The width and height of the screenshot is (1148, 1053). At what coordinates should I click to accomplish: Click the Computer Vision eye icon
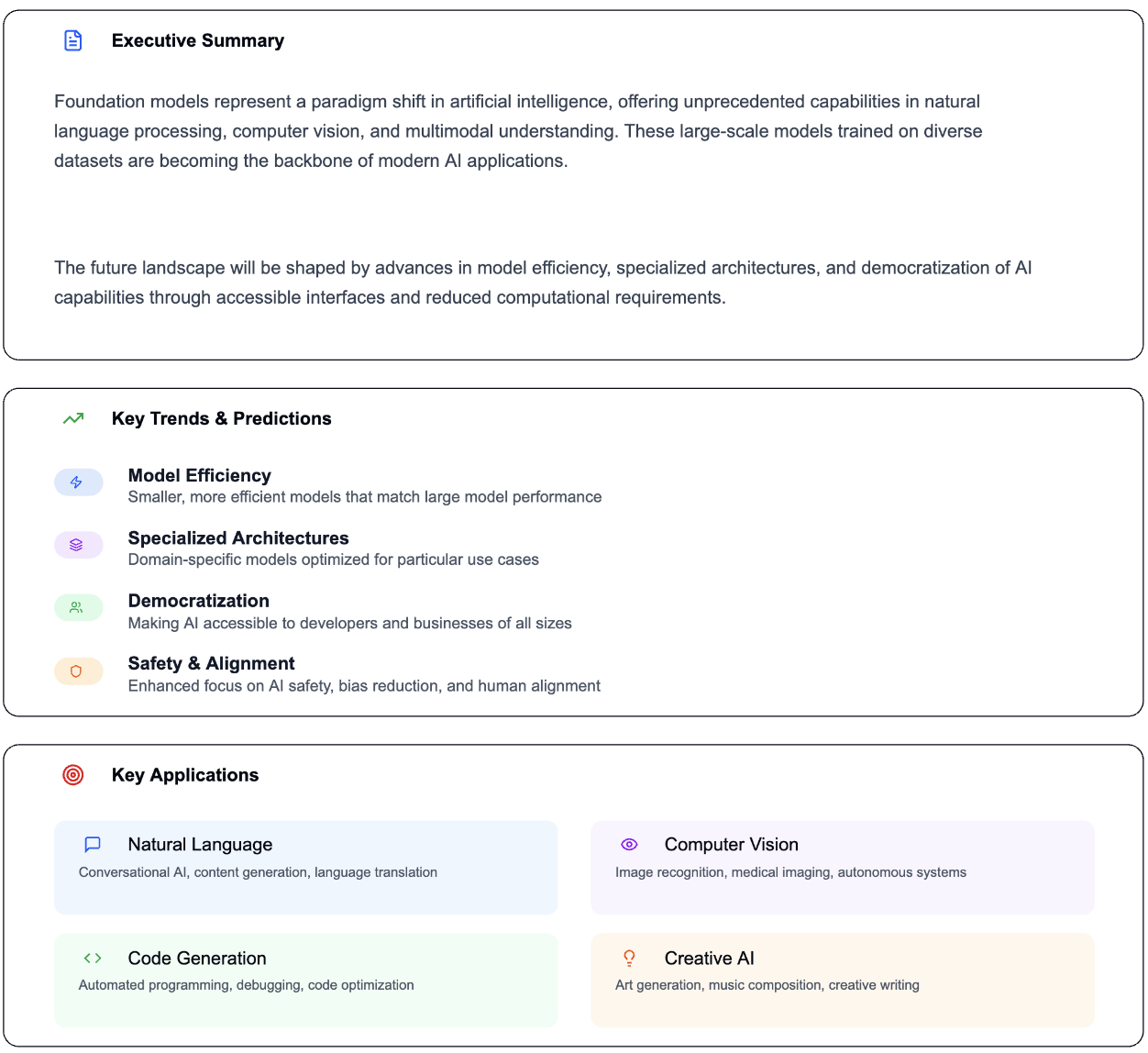pos(629,844)
